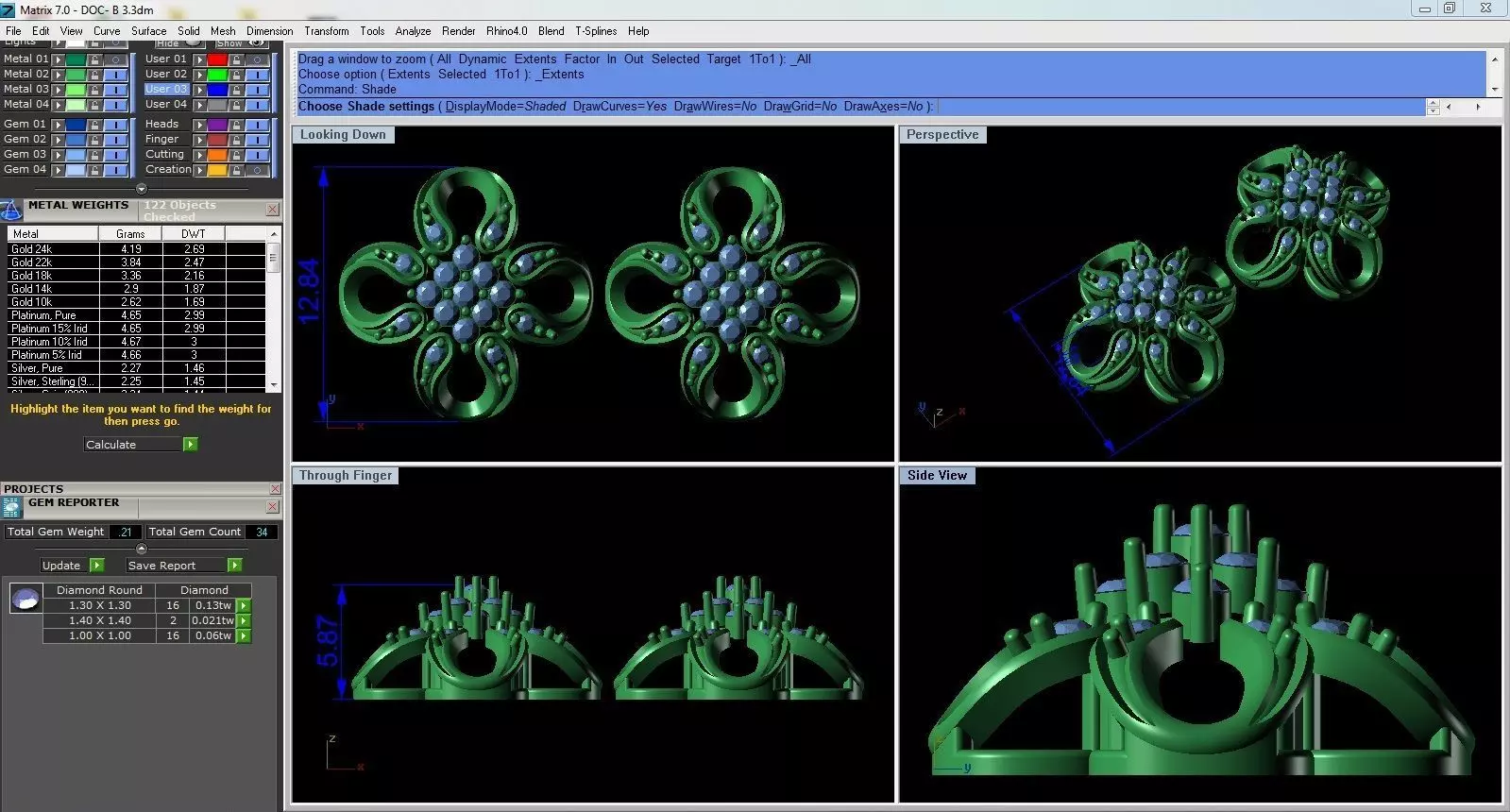Toggle visibility of Creation layer
Image resolution: width=1510 pixels, height=812 pixels.
coord(257,170)
